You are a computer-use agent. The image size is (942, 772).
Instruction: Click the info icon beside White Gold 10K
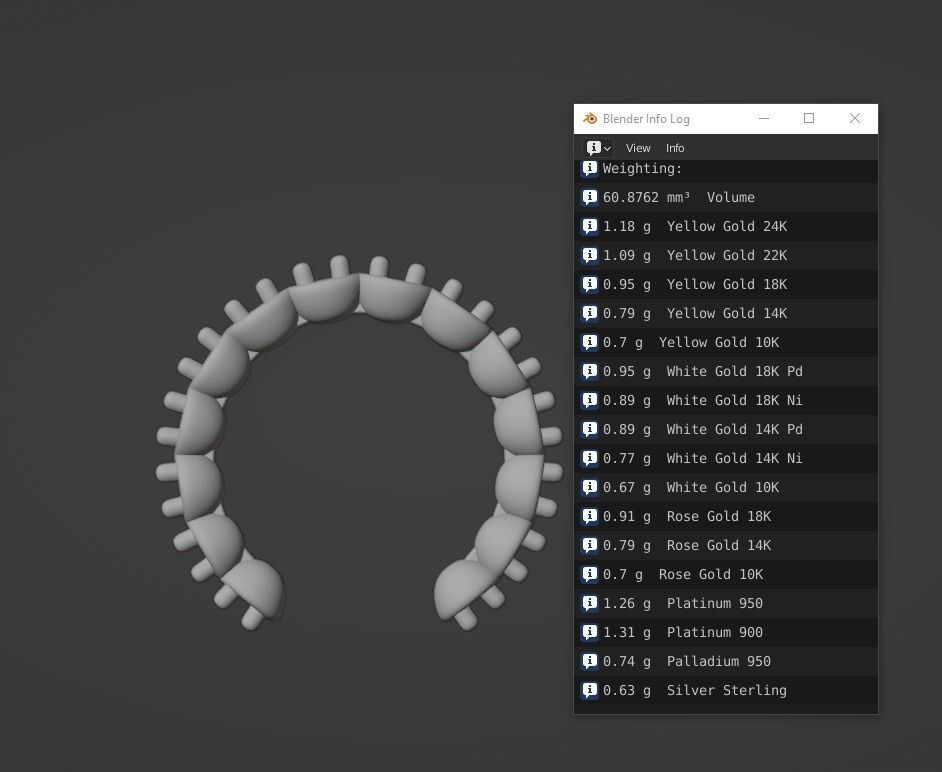tap(589, 487)
